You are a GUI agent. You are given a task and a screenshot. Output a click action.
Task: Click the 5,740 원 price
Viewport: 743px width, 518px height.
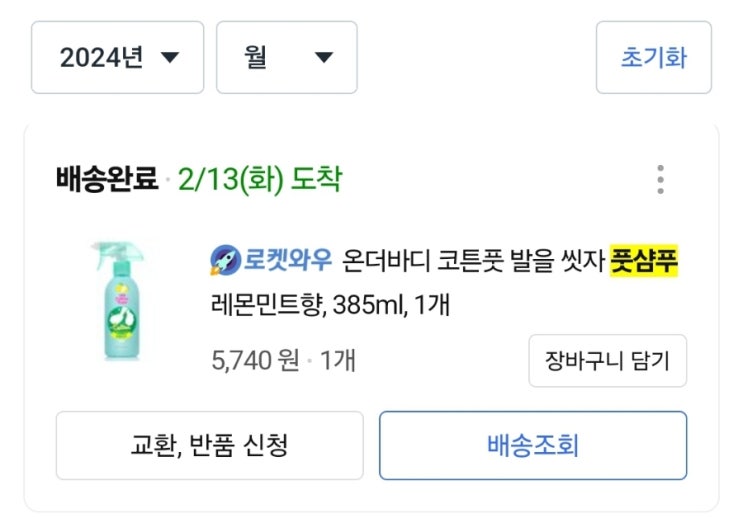click(x=255, y=360)
